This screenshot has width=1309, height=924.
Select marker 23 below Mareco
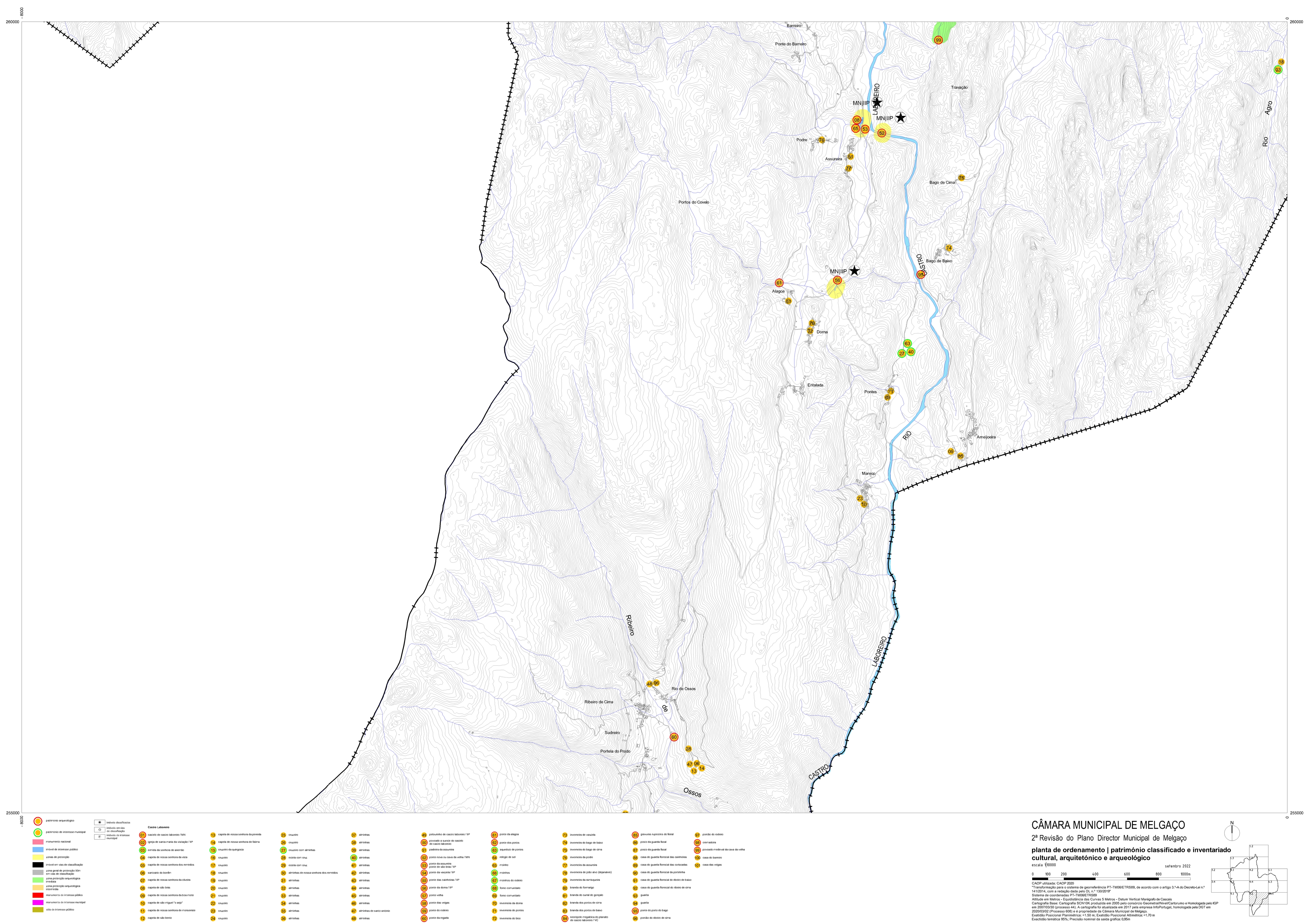pyautogui.click(x=860, y=498)
